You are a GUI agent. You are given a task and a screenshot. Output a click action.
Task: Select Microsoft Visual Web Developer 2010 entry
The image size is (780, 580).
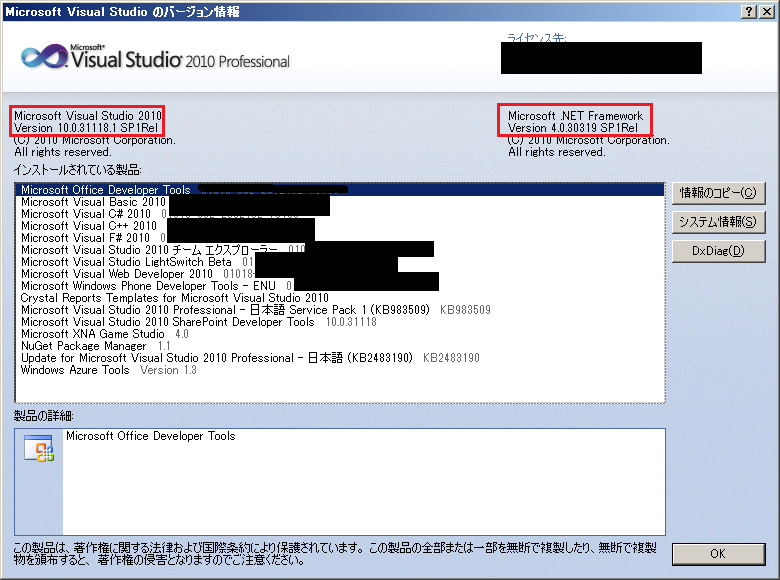[x=116, y=274]
